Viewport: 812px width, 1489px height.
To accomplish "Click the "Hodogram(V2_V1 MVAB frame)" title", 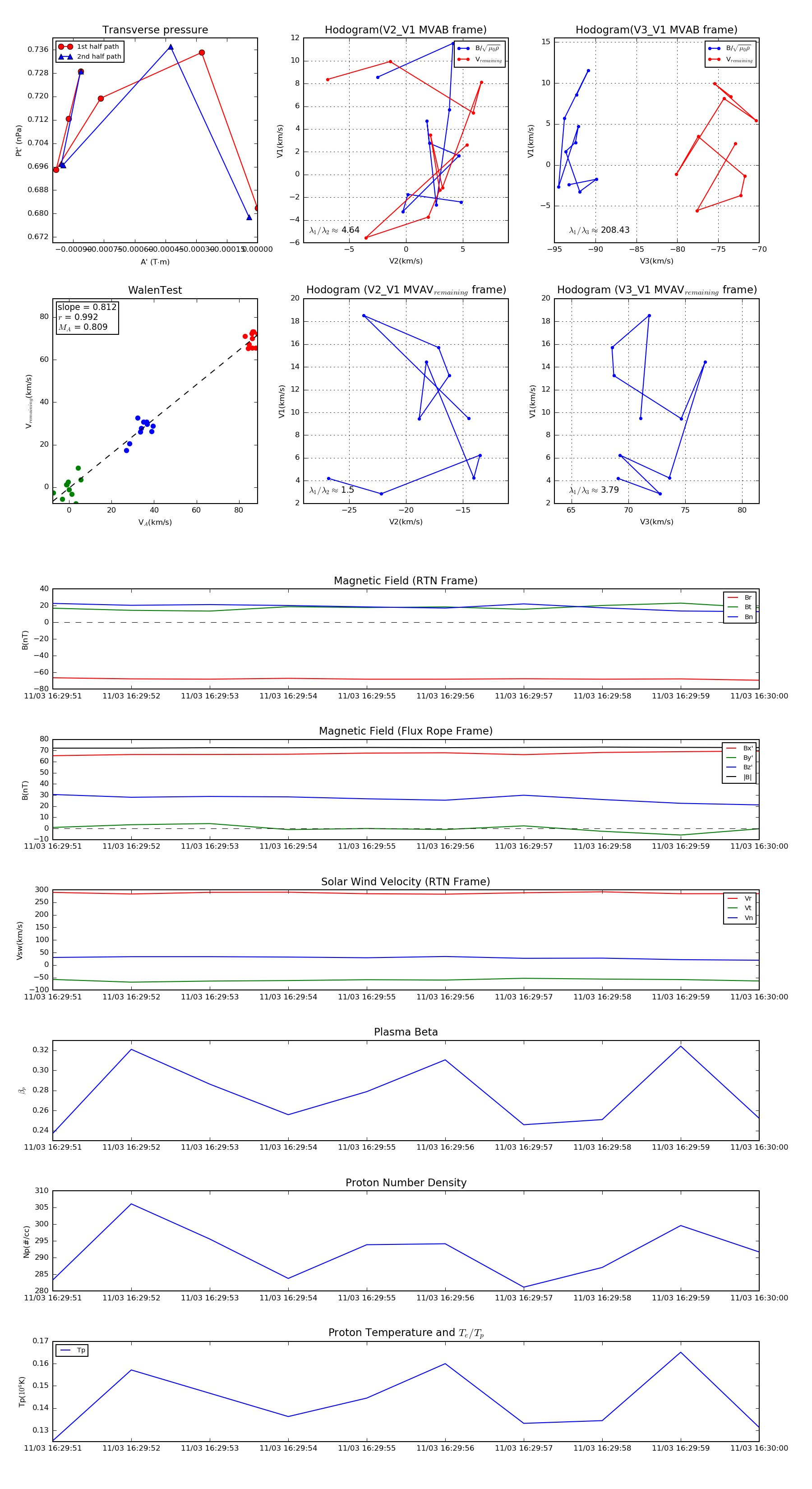I will (x=406, y=30).
